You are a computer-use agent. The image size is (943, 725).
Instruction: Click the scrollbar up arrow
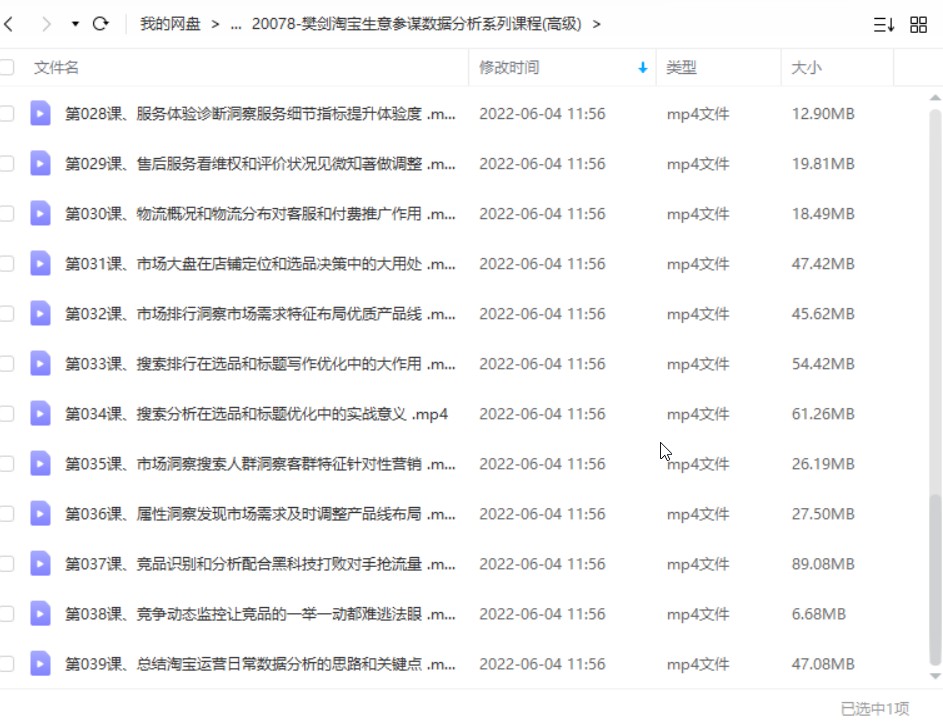tap(935, 97)
